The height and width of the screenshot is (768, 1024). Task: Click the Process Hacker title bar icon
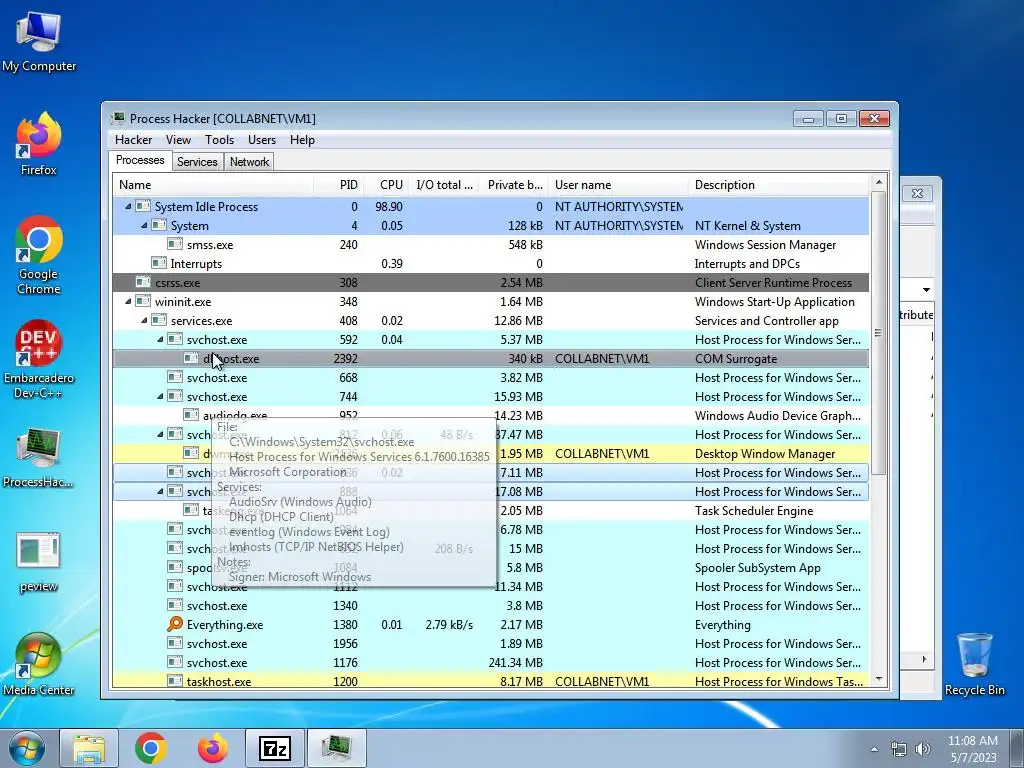click(118, 118)
